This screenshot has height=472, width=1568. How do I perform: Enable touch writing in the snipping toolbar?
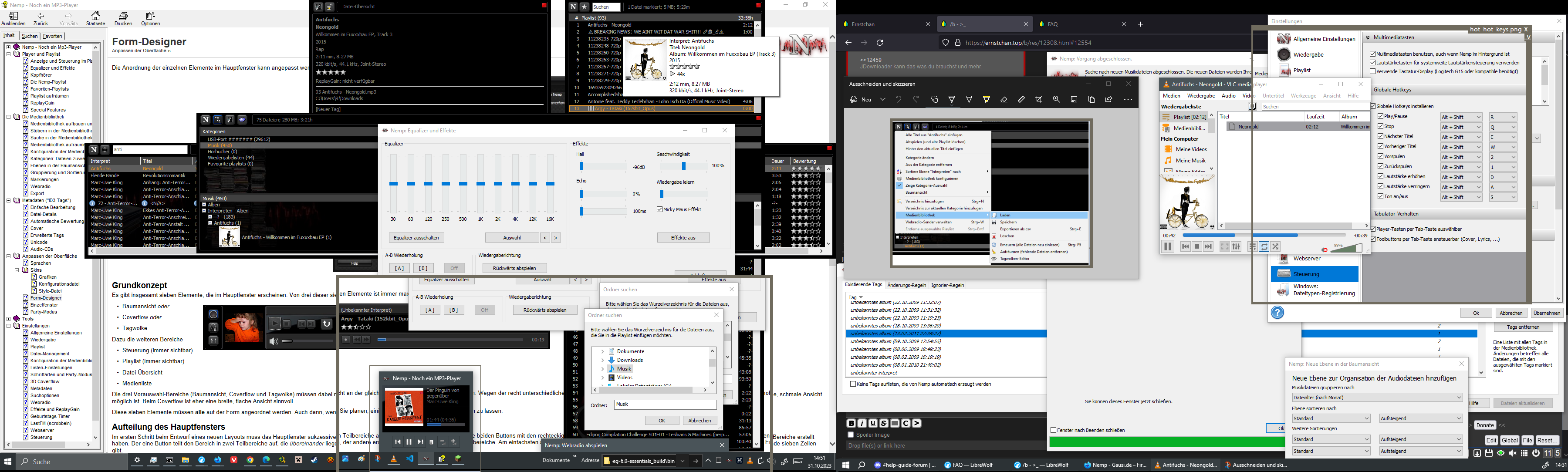click(x=934, y=100)
